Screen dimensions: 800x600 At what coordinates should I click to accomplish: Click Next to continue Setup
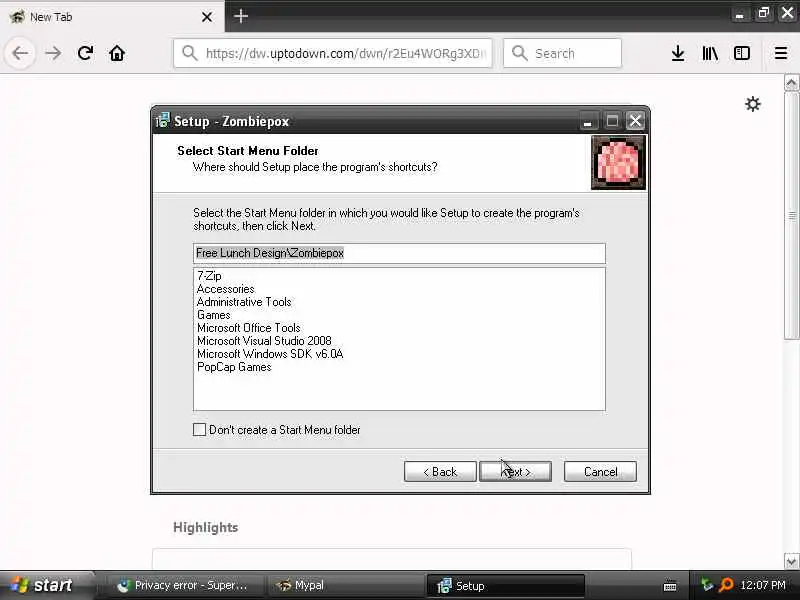click(515, 472)
